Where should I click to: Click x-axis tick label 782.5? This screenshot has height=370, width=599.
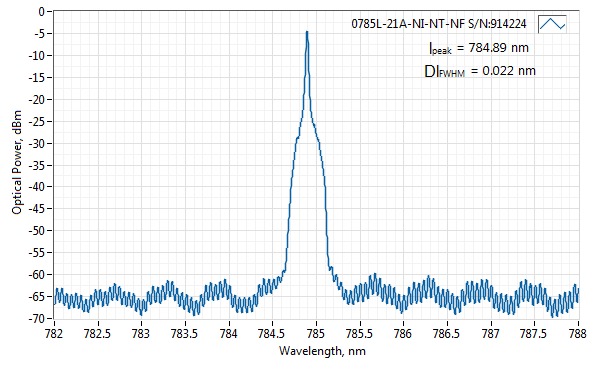(97, 334)
